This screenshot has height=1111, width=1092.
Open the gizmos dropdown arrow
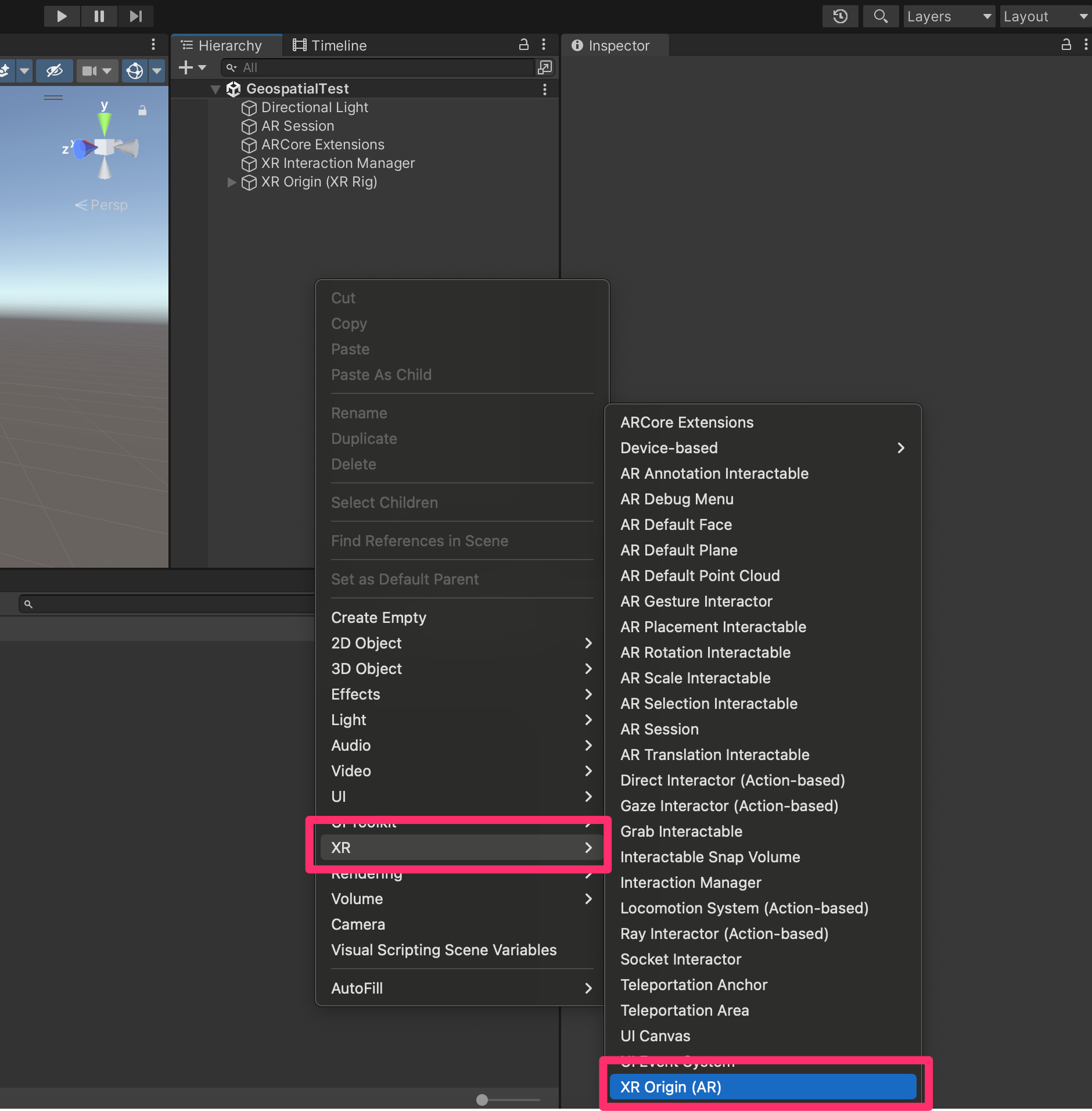(157, 71)
